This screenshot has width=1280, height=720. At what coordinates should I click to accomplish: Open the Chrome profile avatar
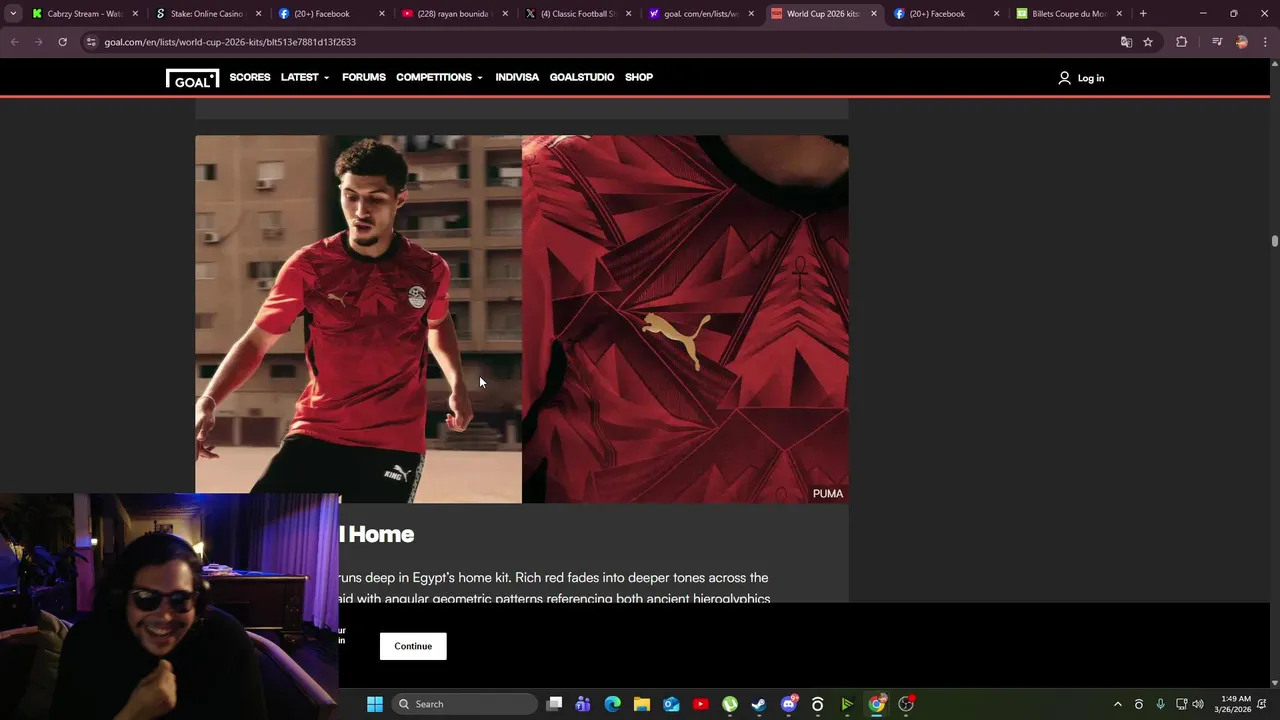click(1241, 42)
